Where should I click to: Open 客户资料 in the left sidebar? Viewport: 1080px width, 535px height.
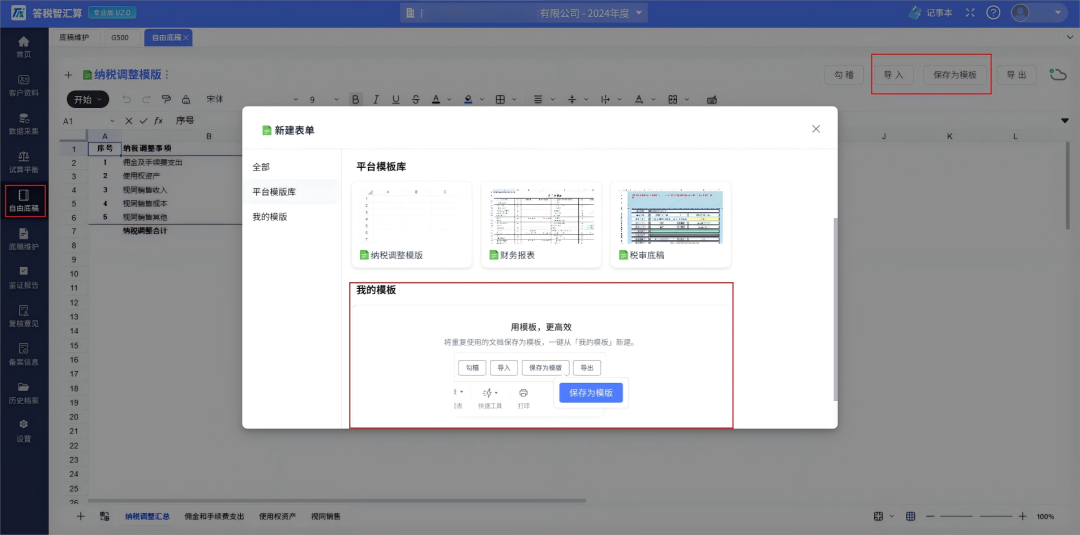(x=23, y=85)
